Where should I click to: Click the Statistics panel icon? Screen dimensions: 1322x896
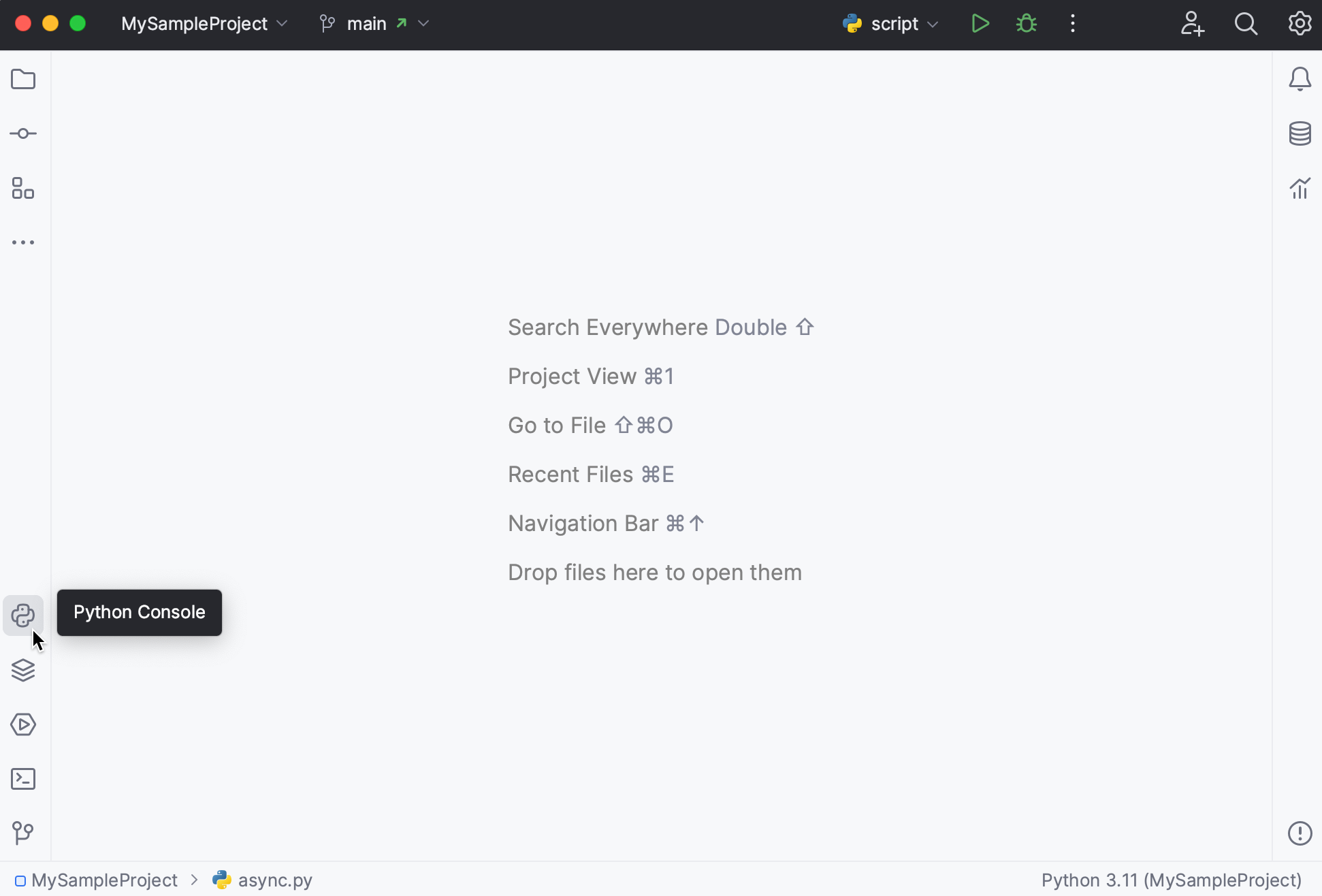1298,188
